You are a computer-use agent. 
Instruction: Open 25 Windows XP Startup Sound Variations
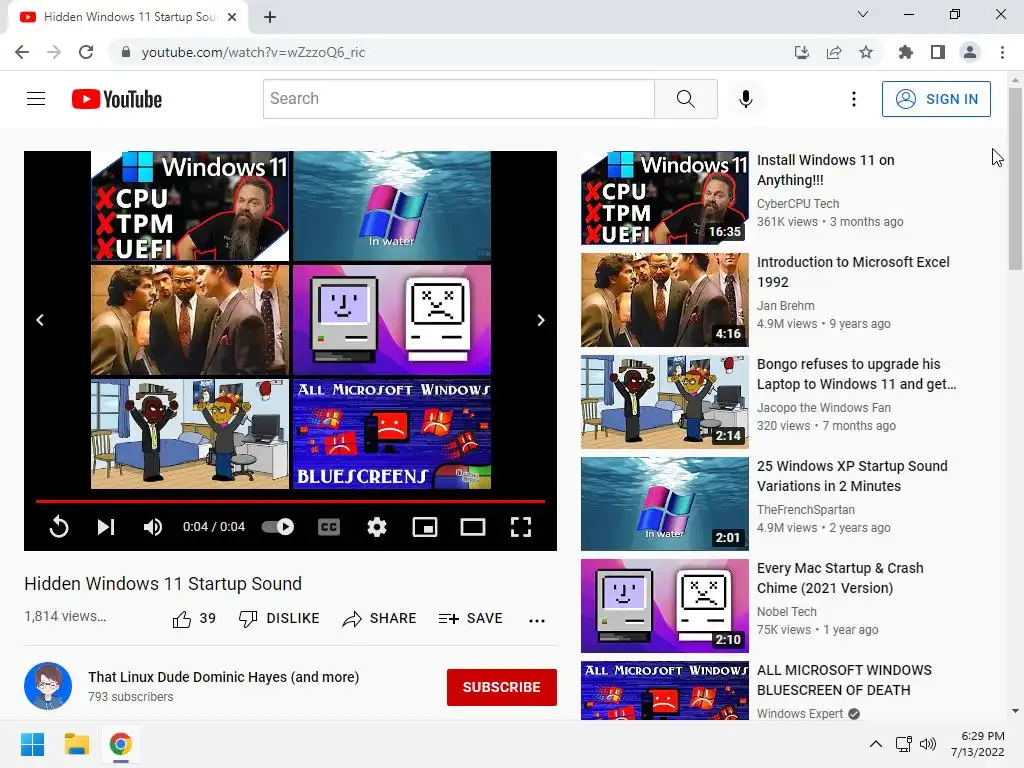[852, 475]
